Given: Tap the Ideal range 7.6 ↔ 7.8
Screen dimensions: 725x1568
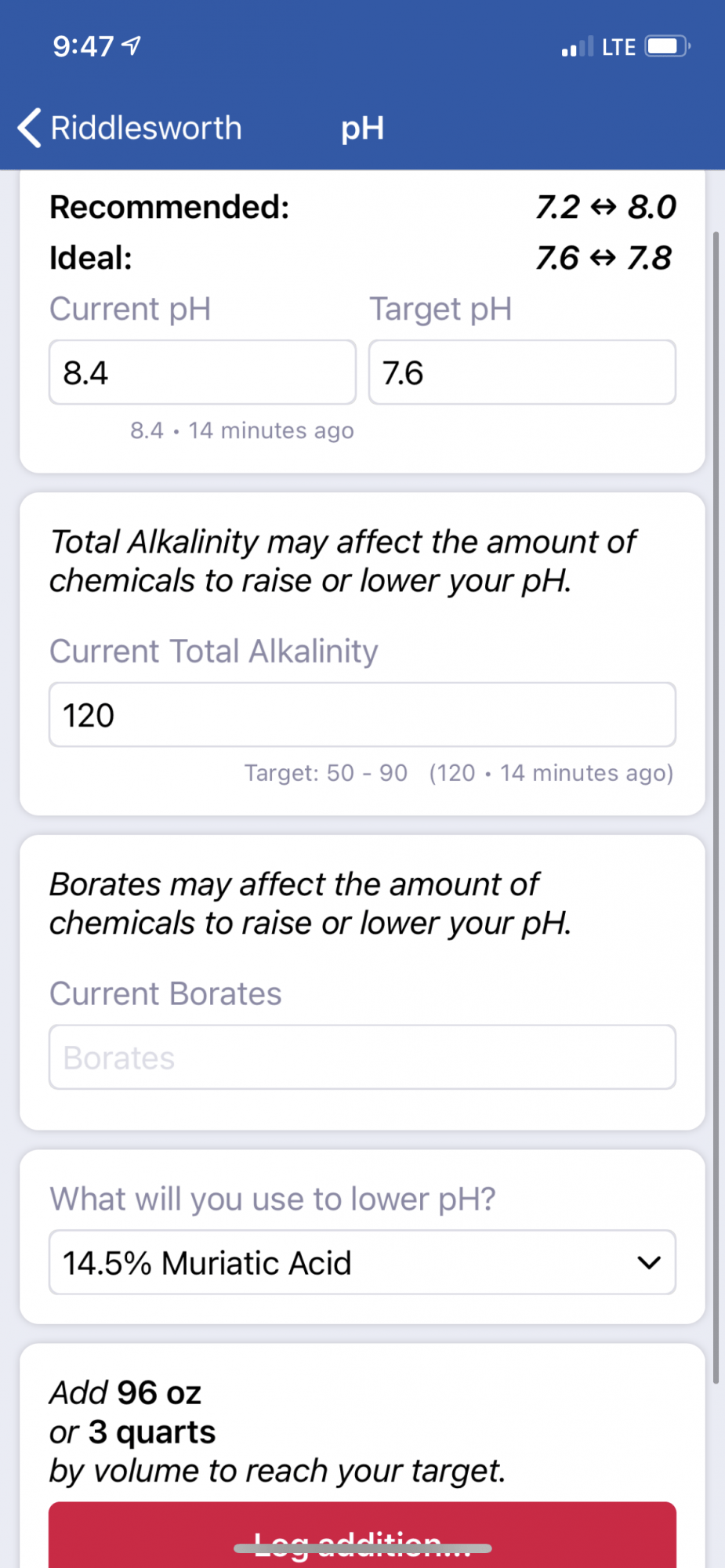Looking at the screenshot, I should [x=604, y=258].
